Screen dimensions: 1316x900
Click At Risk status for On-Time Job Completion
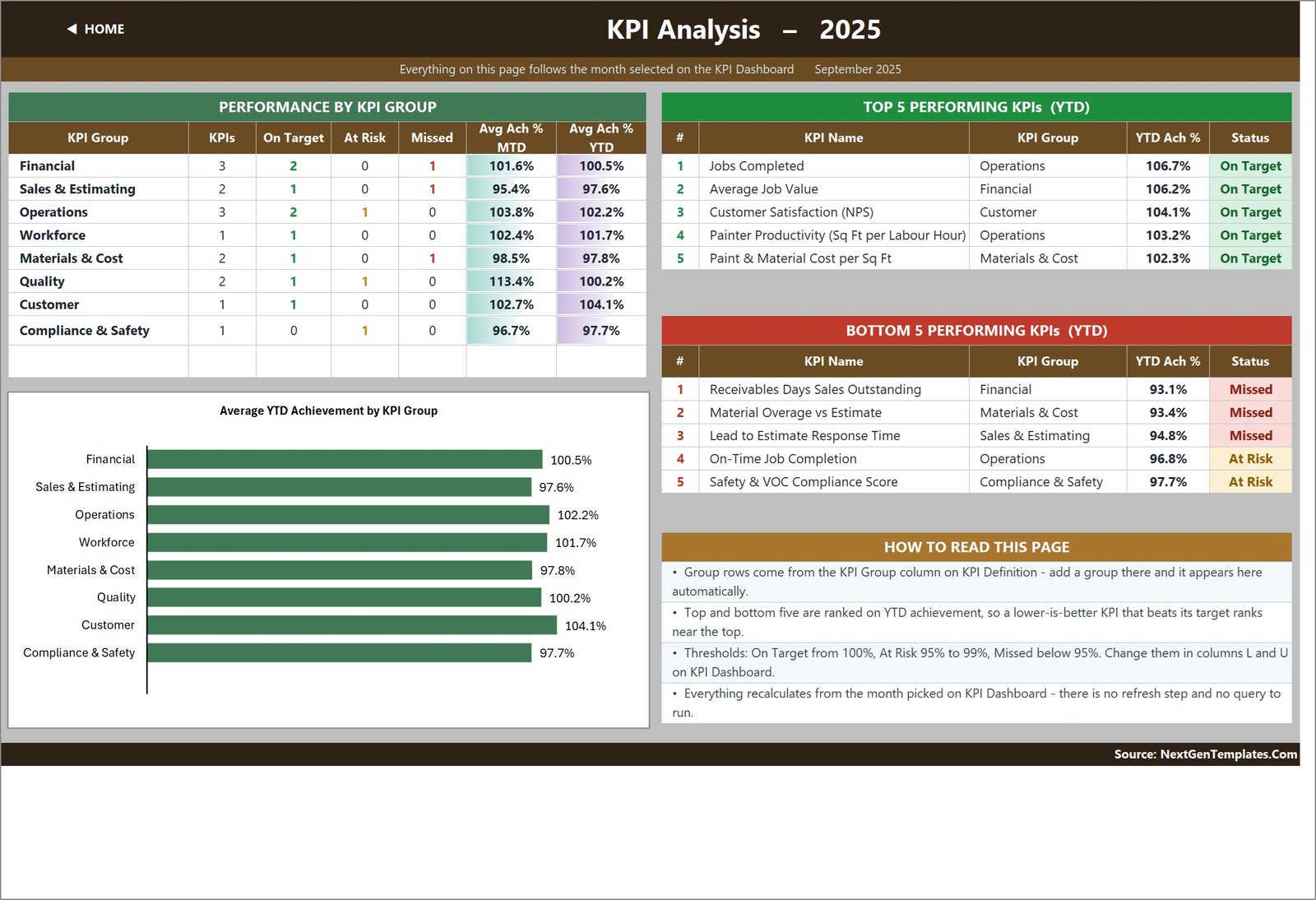[1250, 459]
